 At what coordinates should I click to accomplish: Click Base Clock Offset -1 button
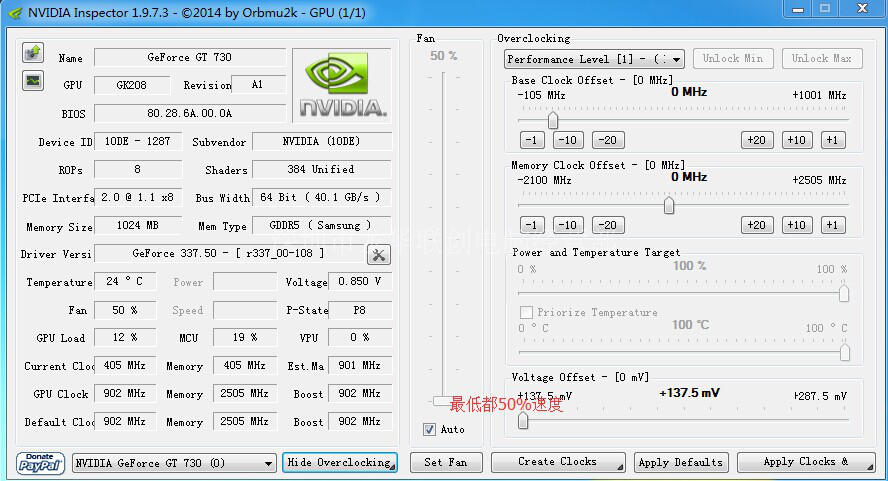[x=532, y=140]
